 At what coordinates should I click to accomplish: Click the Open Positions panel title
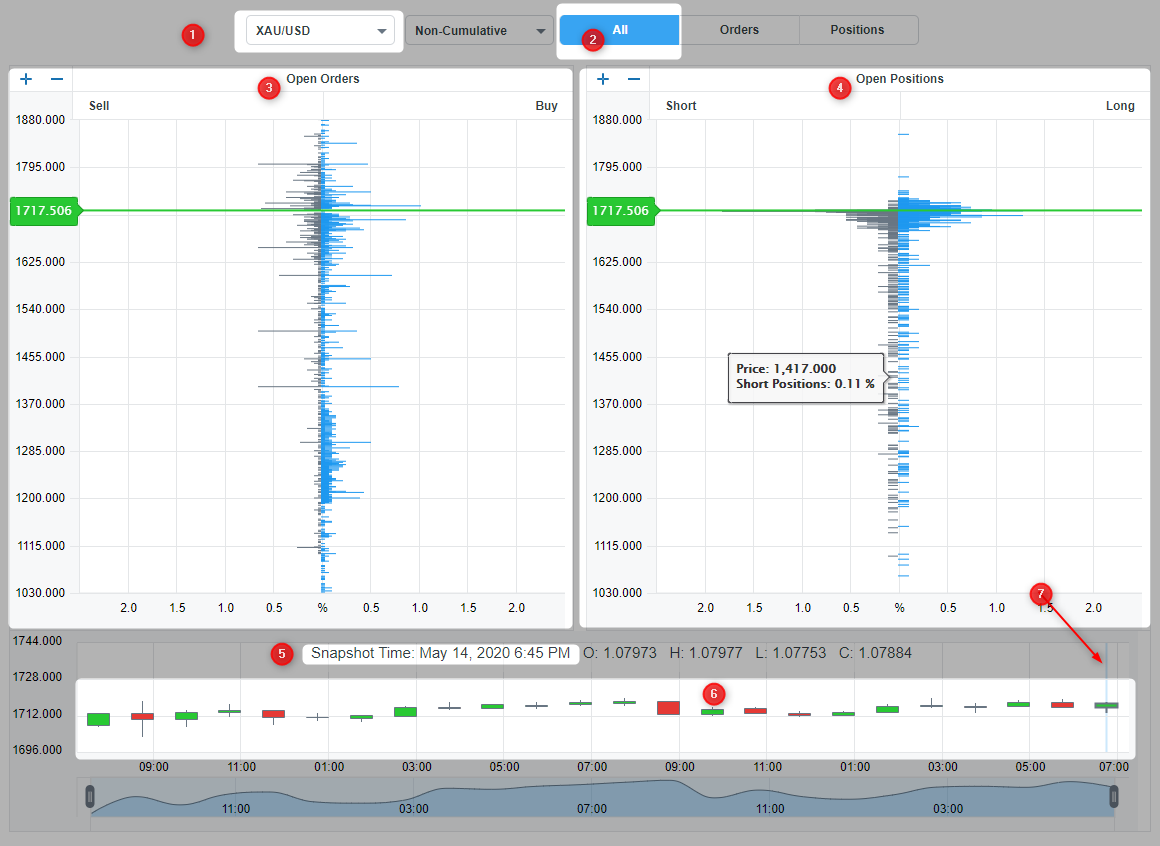click(899, 79)
